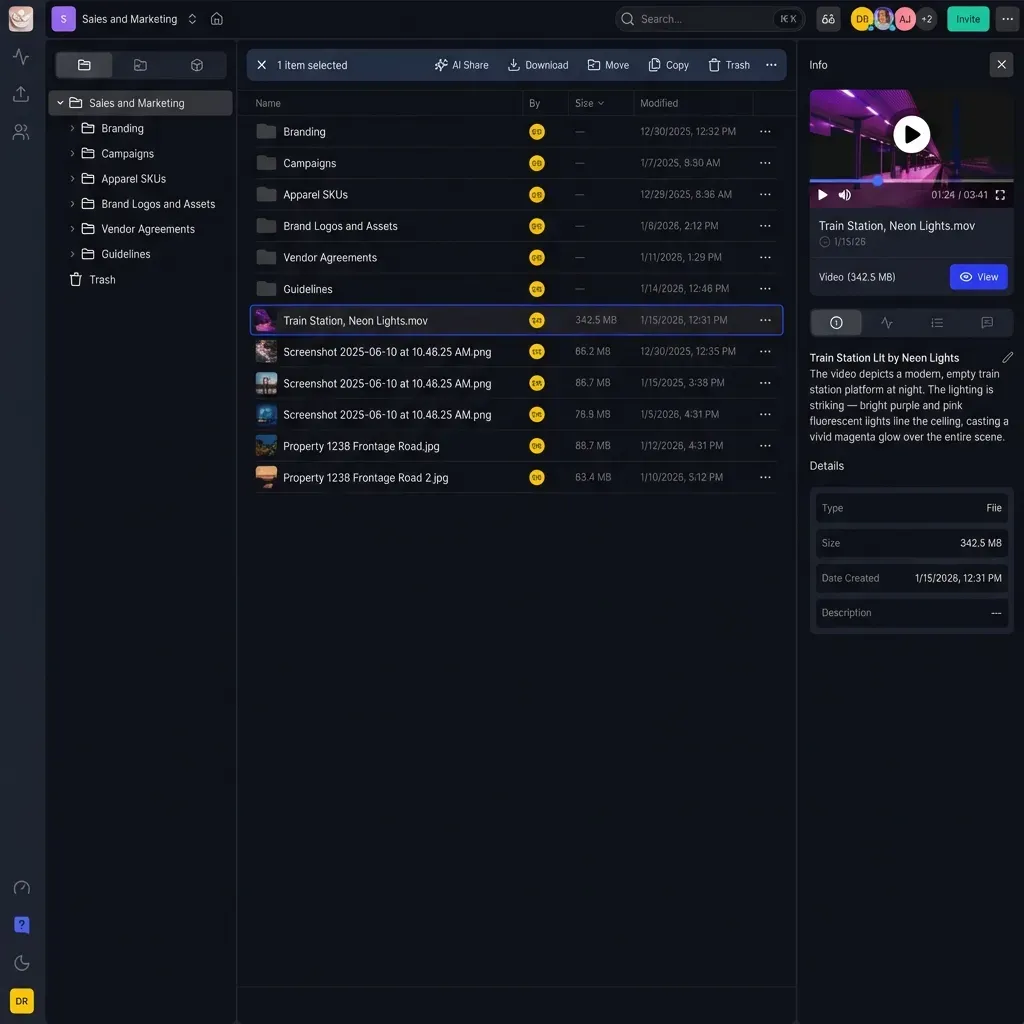Select the 3D assets view icon in sidebar
Image resolution: width=1024 pixels, height=1024 pixels.
[196, 64]
